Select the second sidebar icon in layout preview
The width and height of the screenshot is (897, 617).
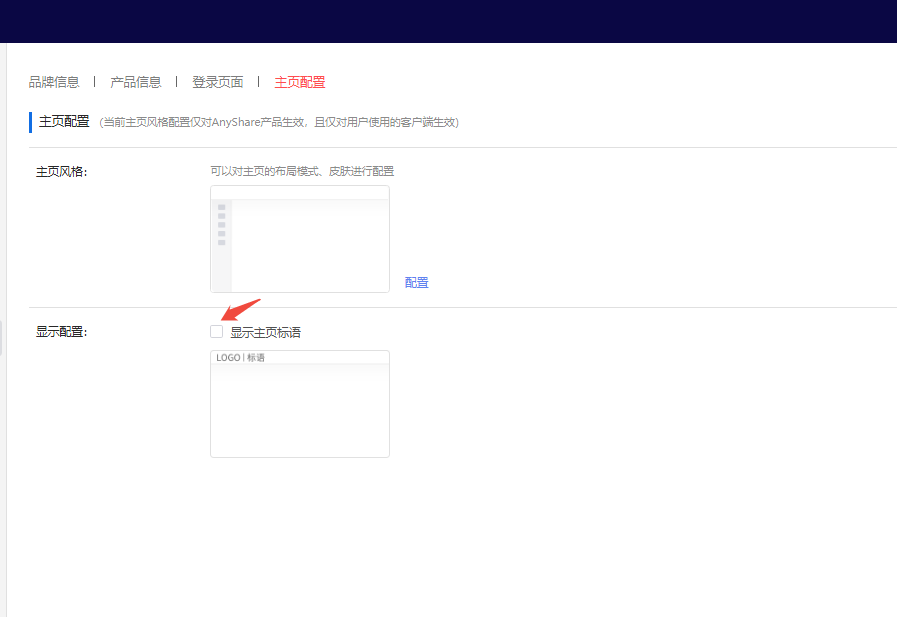point(222,216)
